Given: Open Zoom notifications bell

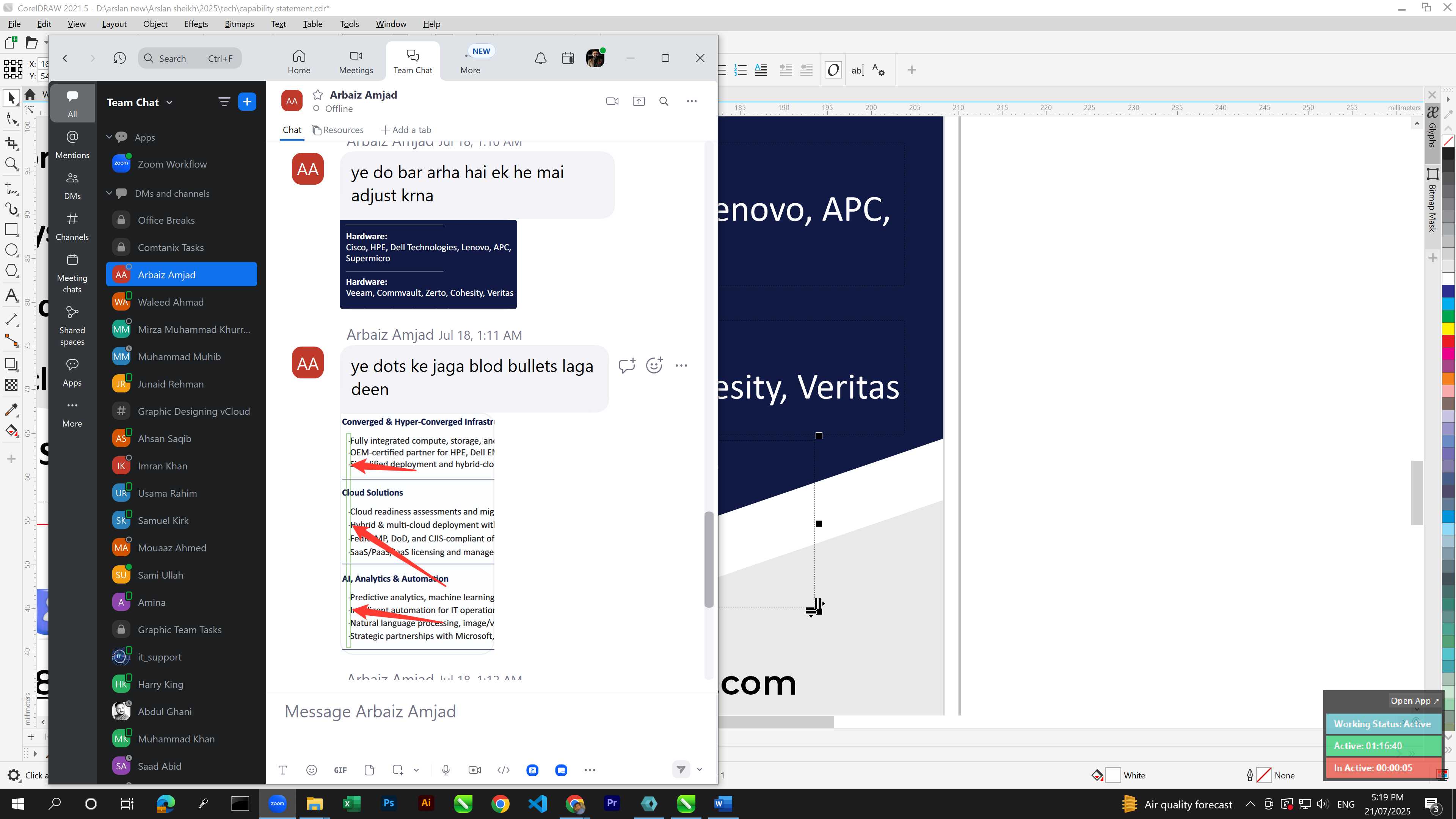Looking at the screenshot, I should tap(540, 58).
